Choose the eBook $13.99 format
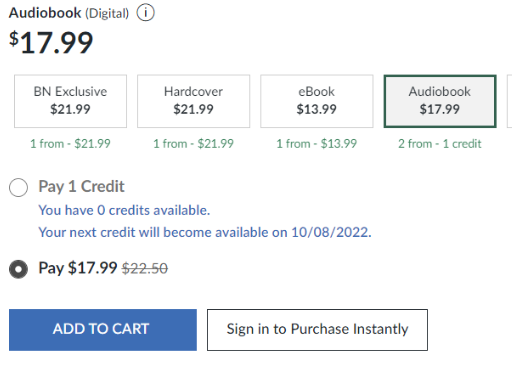This screenshot has height=370, width=512. tap(317, 101)
